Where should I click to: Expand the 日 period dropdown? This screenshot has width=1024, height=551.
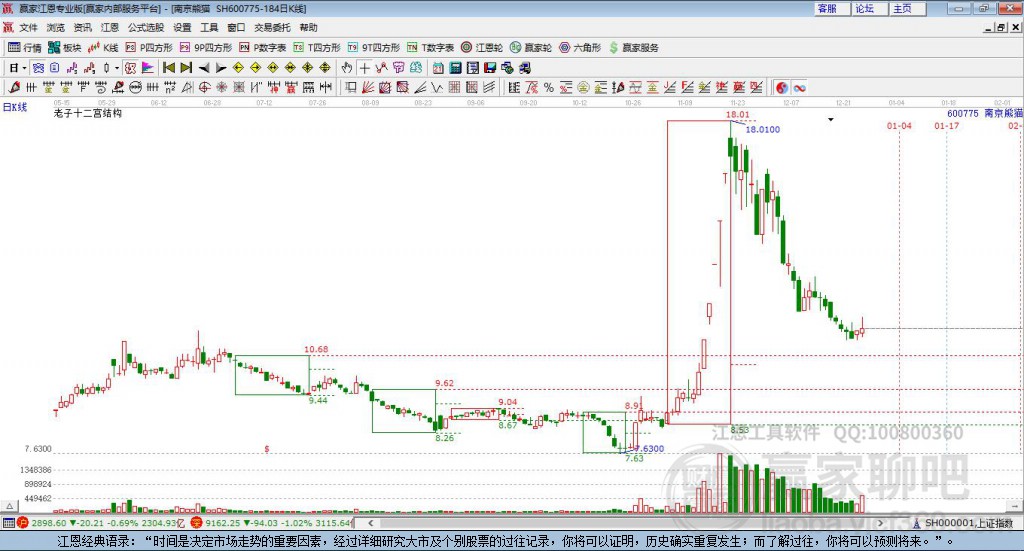(x=24, y=68)
